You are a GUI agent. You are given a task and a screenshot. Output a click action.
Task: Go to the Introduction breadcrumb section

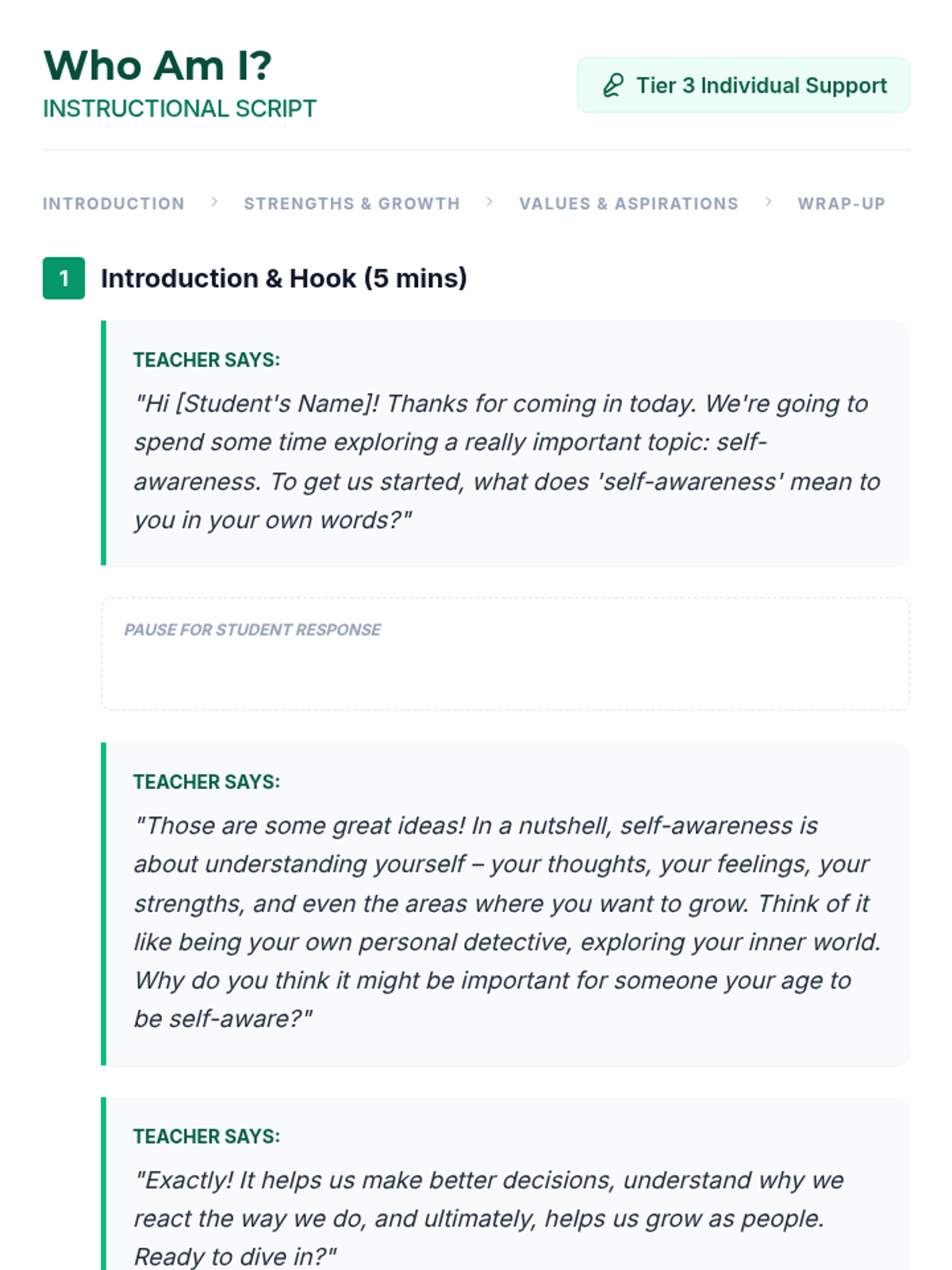click(x=113, y=204)
